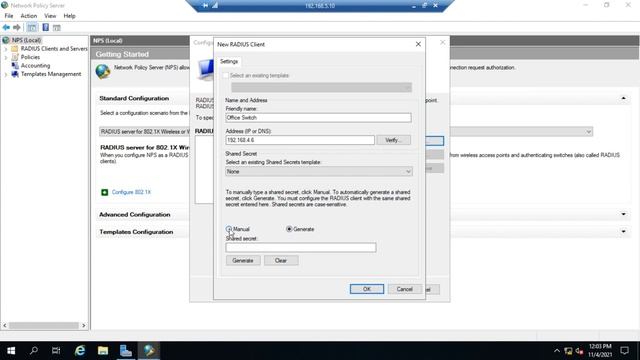
Task: Select RADIUS Clients and Servers folder
Action: point(54,49)
